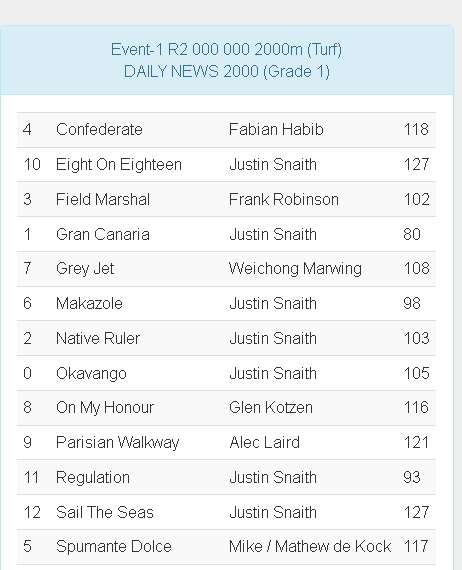Click the Makazole horse name

pos(89,304)
